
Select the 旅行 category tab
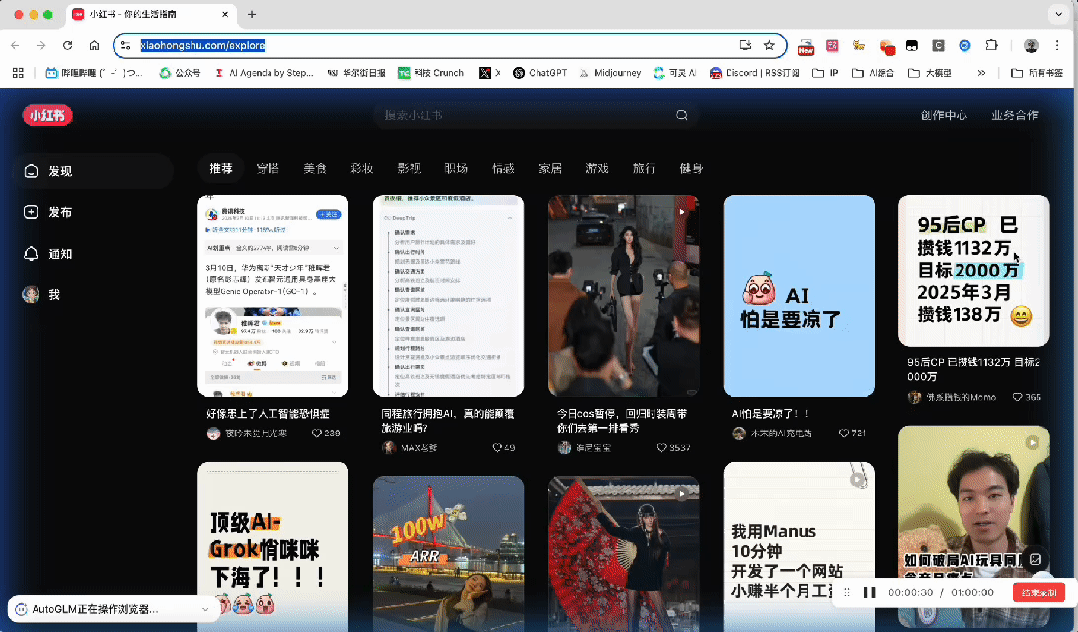pyautogui.click(x=644, y=168)
